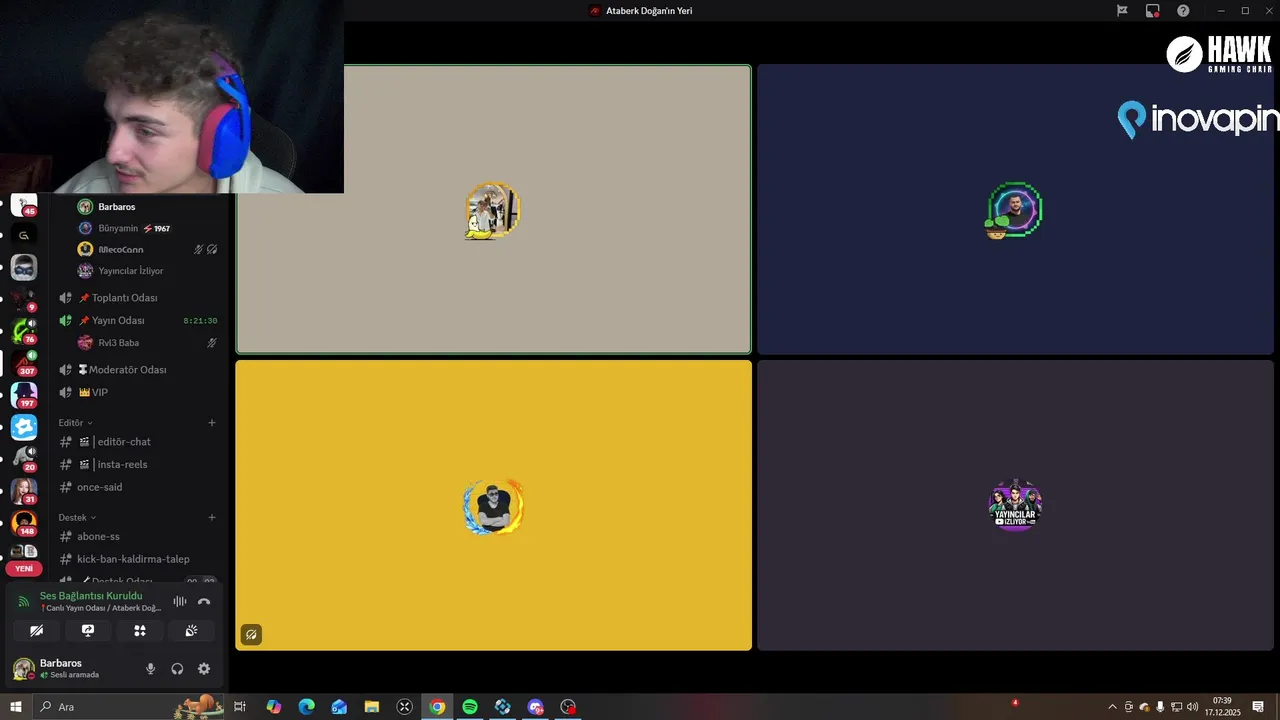
Task: Focus the dark blue participant tile
Action: tap(1015, 209)
